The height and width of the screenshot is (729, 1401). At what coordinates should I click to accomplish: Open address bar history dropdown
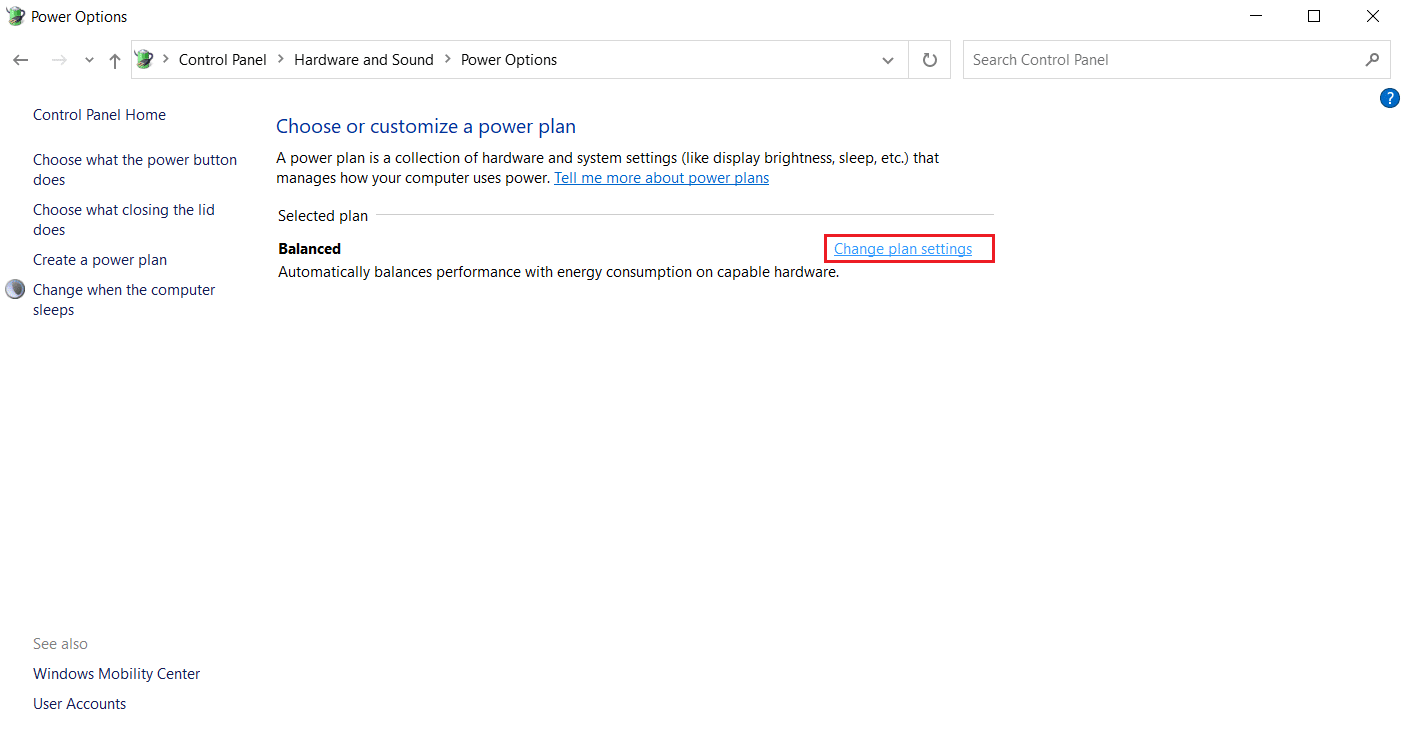[888, 60]
